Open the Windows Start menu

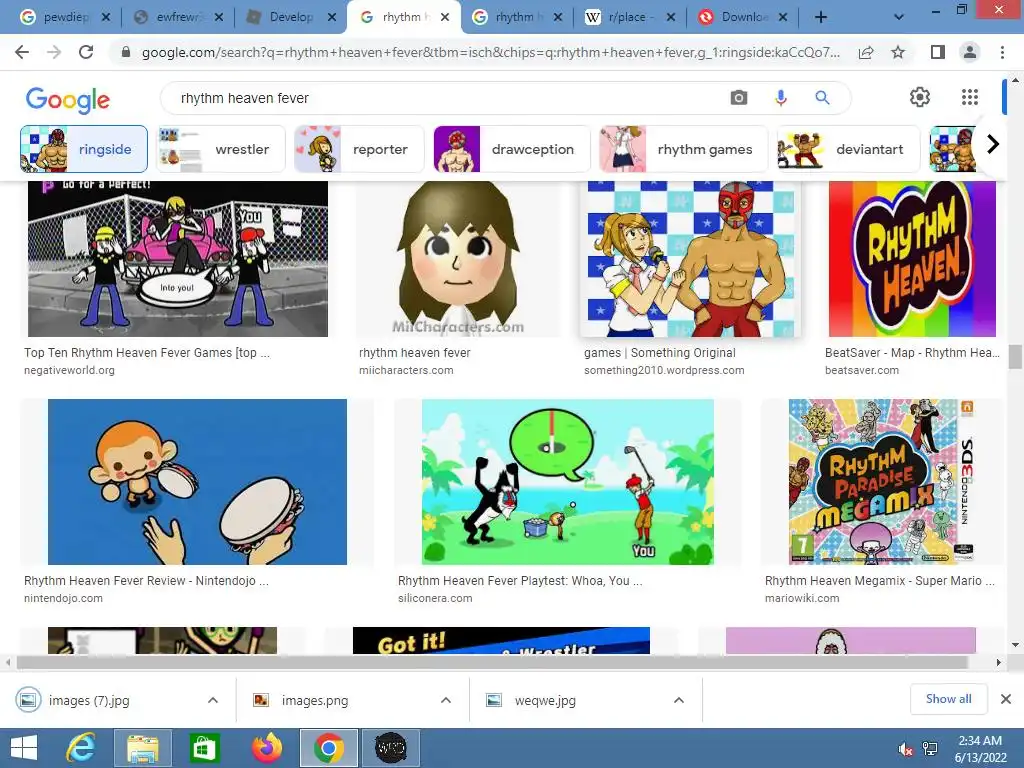pyautogui.click(x=24, y=748)
